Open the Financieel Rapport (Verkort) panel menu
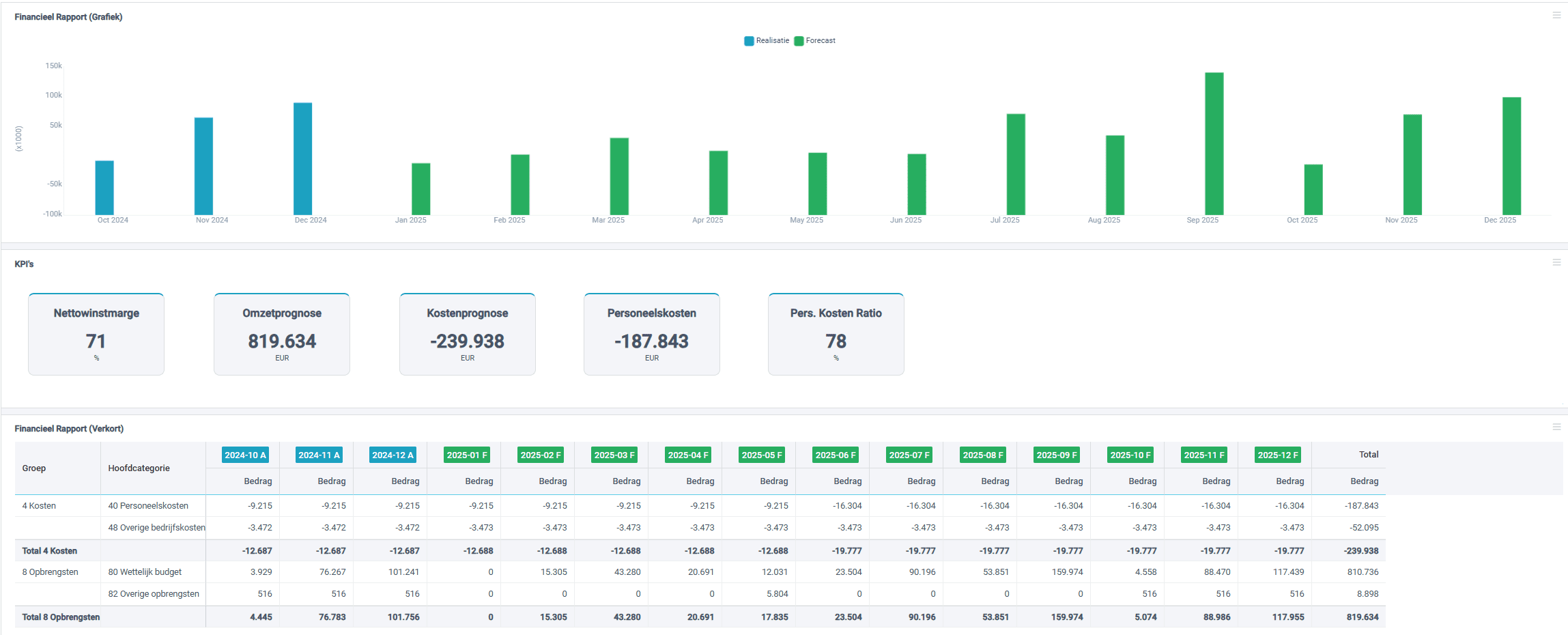The width and height of the screenshot is (1568, 635). coord(1556,427)
